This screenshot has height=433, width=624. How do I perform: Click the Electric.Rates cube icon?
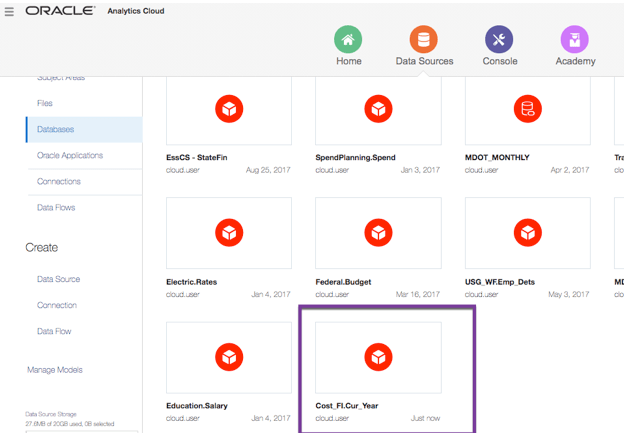(x=229, y=233)
